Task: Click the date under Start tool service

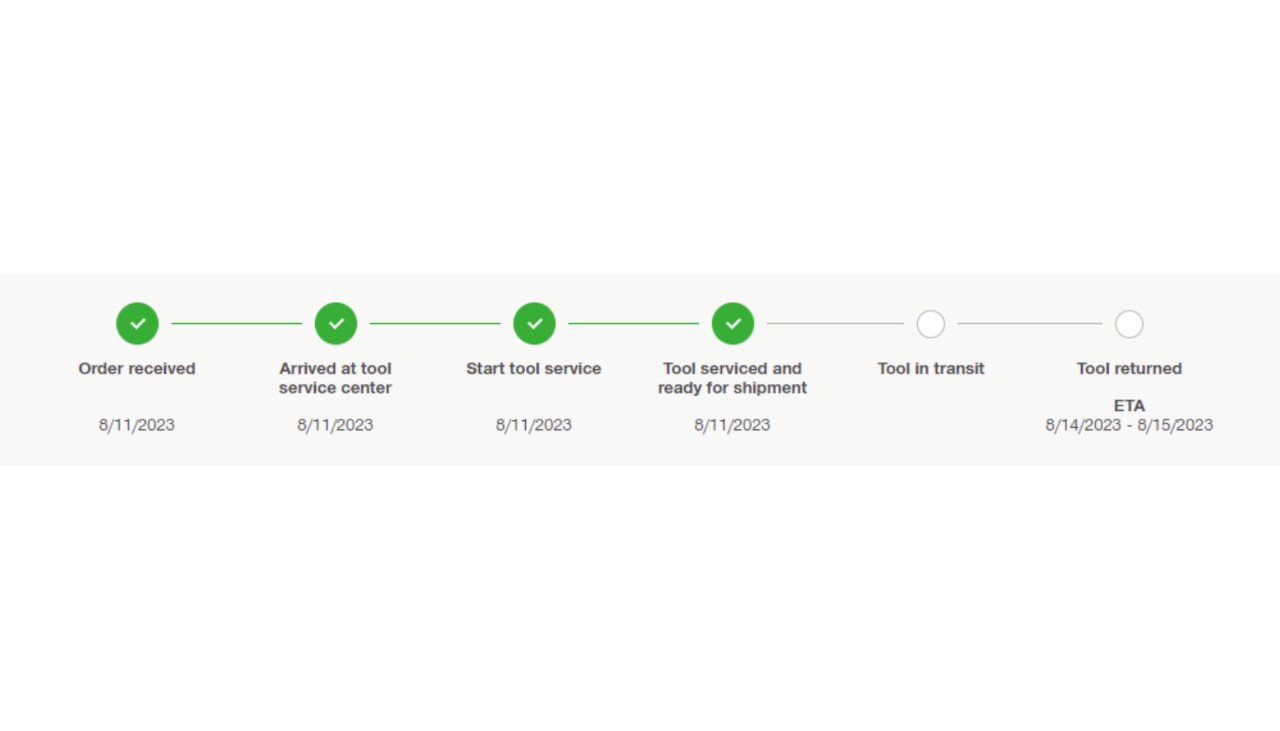Action: pyautogui.click(x=534, y=425)
